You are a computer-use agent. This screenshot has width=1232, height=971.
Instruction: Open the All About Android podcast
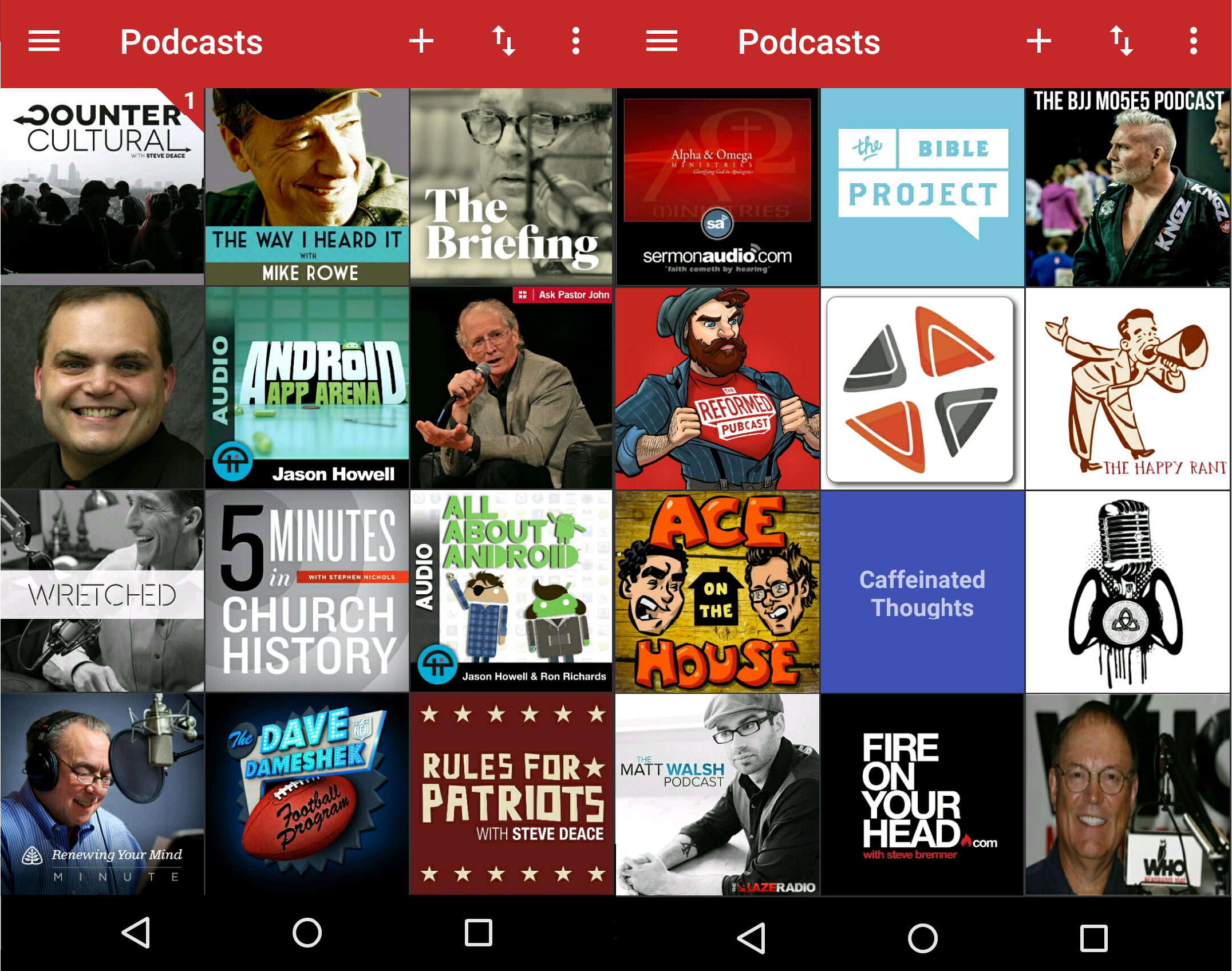coord(511,591)
